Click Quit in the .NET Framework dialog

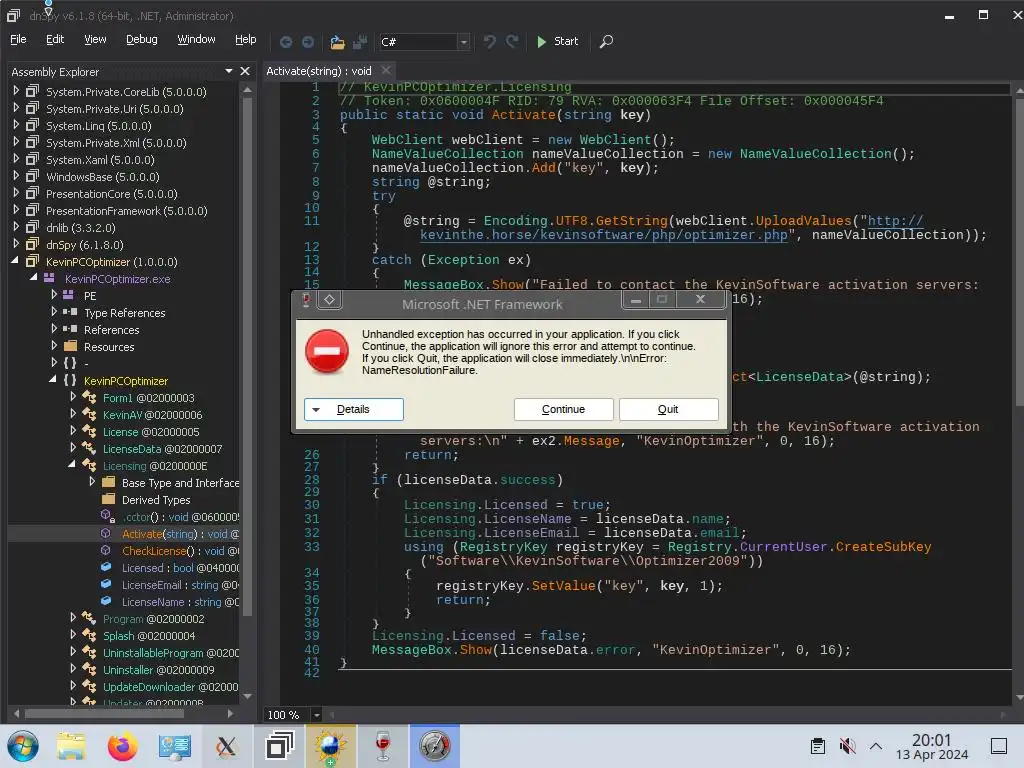(x=668, y=409)
